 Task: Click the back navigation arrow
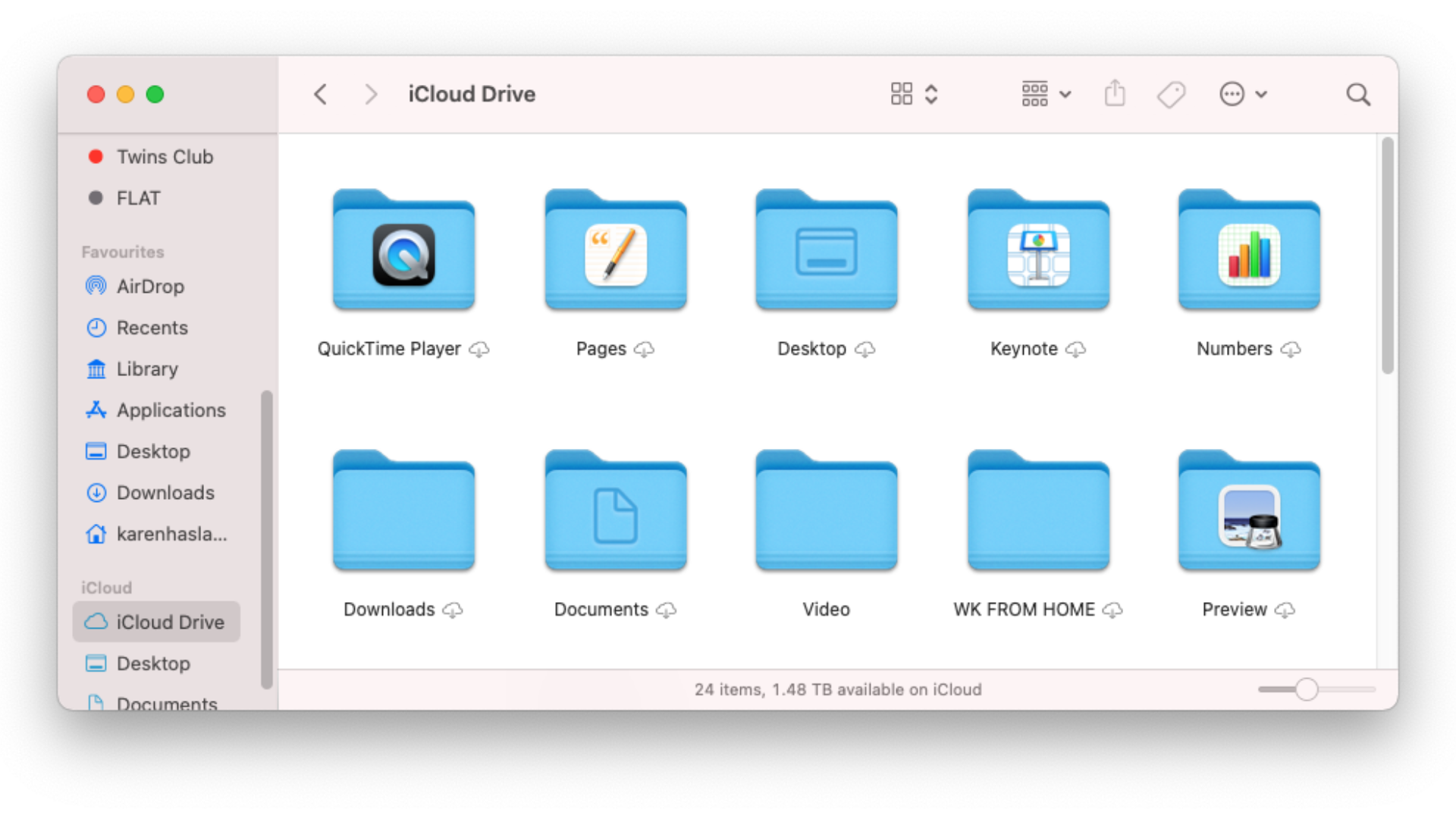(320, 93)
